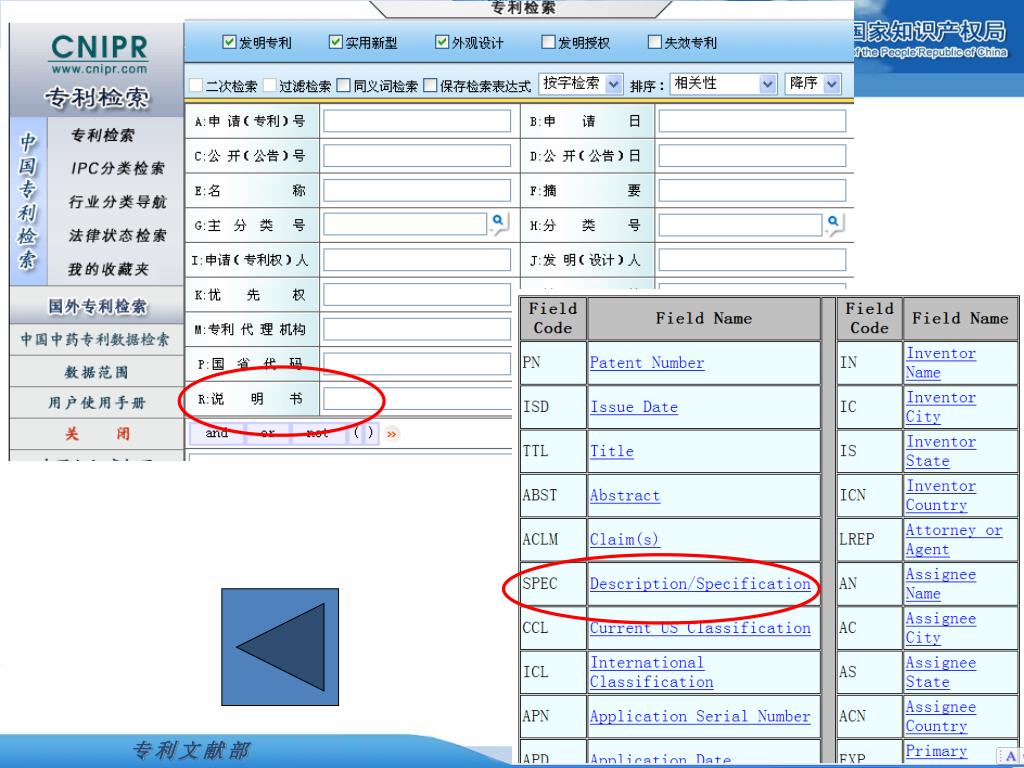Check the 过滤检索 option
The width and height of the screenshot is (1024, 768).
(270, 85)
